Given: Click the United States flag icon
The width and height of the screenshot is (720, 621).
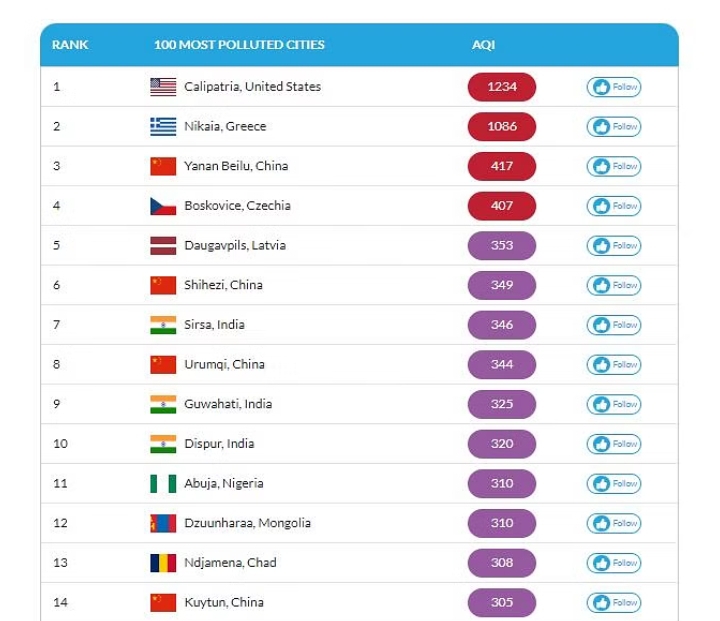Looking at the screenshot, I should (x=163, y=87).
